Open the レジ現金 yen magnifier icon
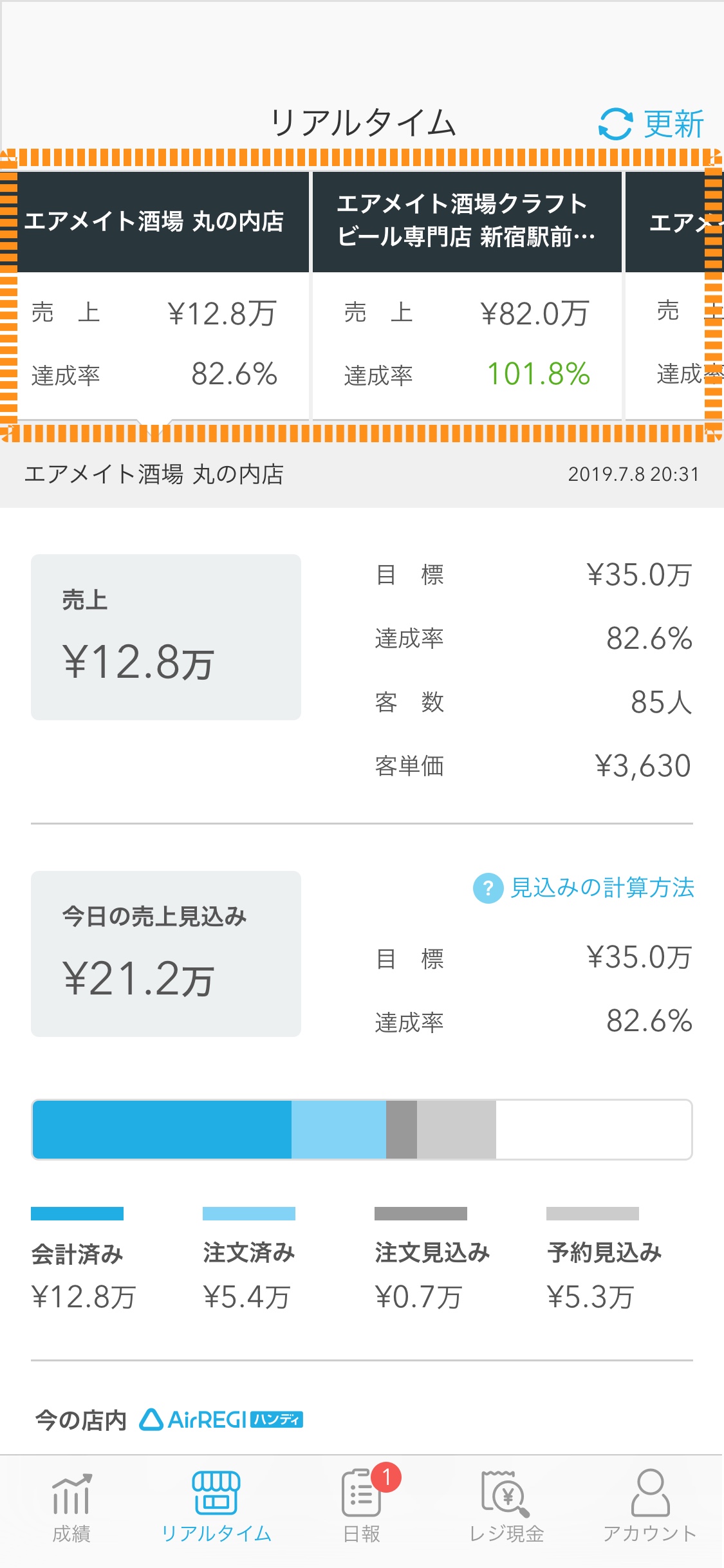Viewport: 724px width, 1568px height. point(506,1493)
